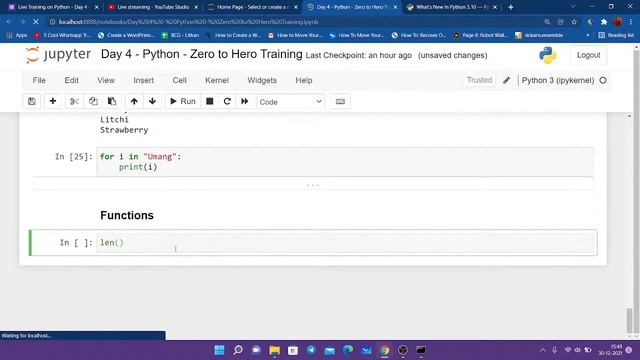This screenshot has height=360, width=640.
Task: Open the Create a WordPress bookmark
Action: [126, 36]
